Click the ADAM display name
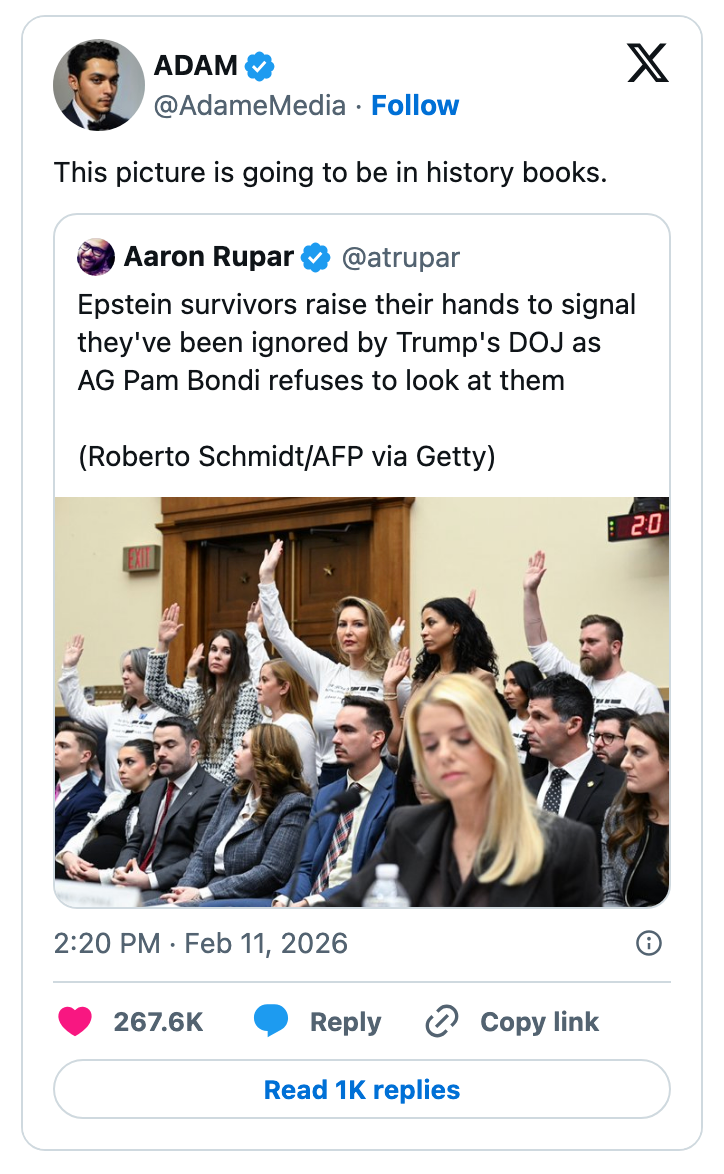Screen dimensions: 724x1174 pyautogui.click(x=196, y=66)
